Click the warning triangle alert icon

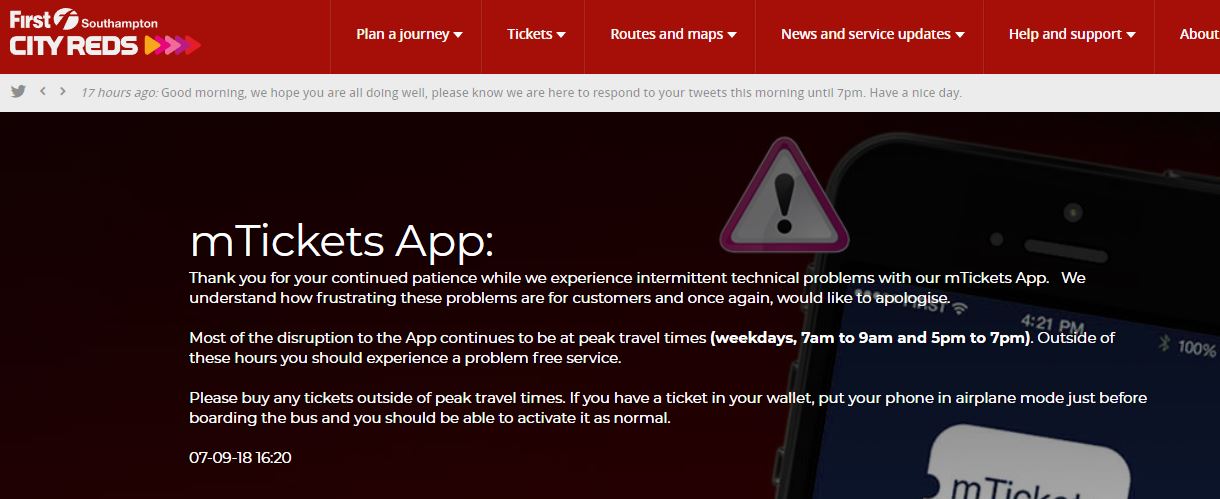784,195
